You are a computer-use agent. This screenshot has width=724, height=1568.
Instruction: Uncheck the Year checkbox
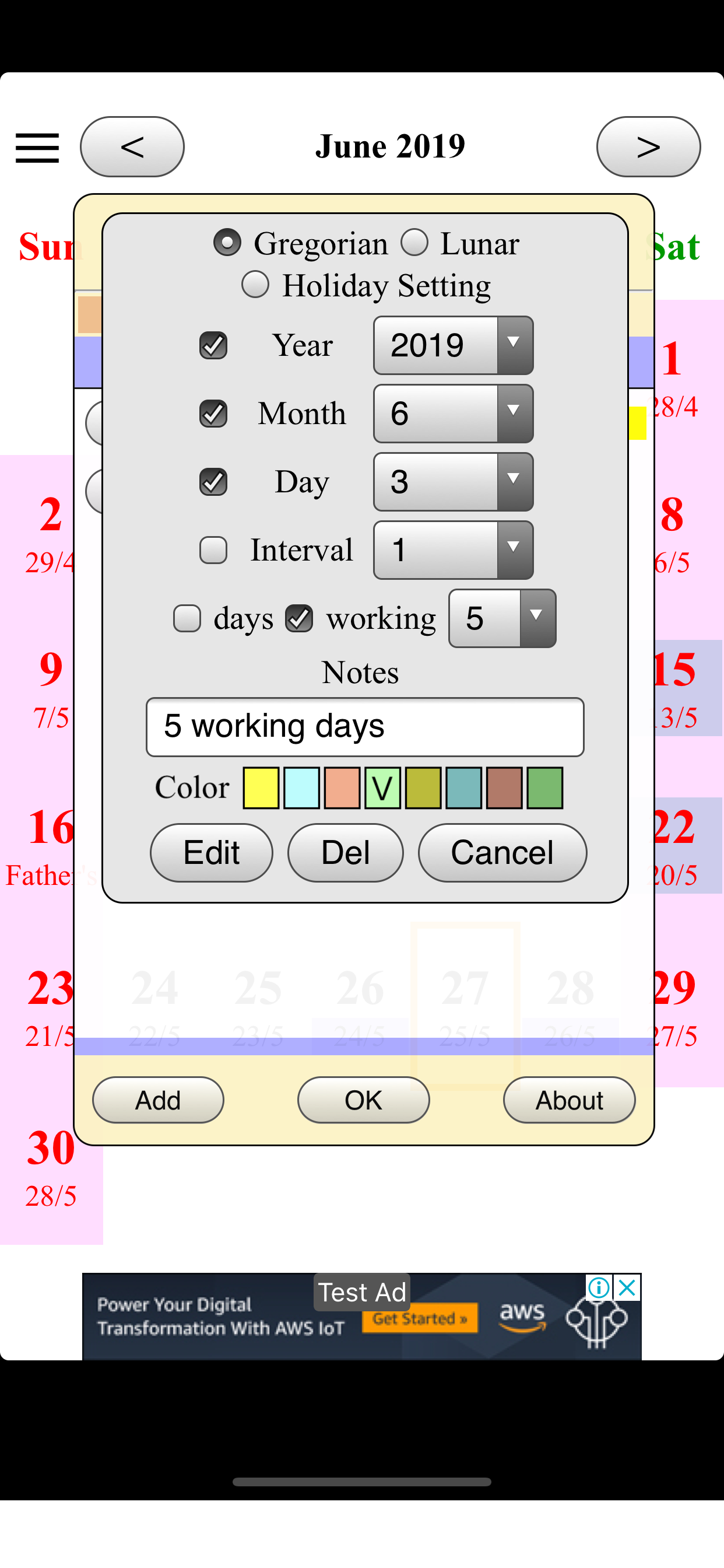[x=213, y=345]
